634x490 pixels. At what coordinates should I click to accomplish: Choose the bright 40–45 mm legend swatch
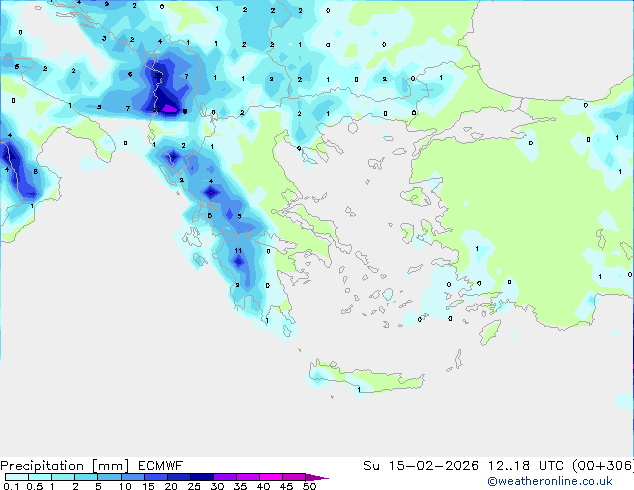[x=271, y=477]
